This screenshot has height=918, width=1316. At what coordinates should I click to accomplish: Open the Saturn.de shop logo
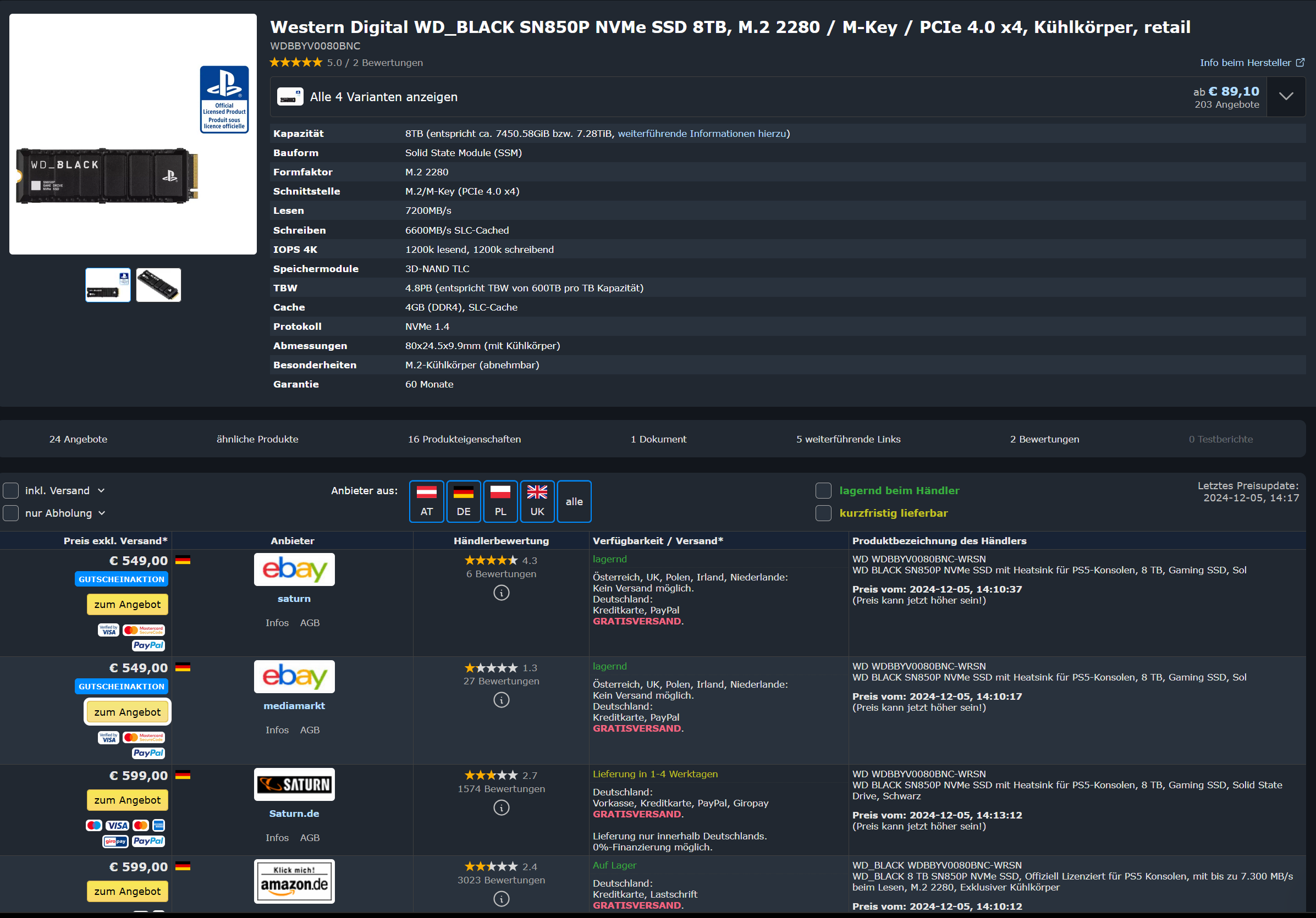(294, 784)
